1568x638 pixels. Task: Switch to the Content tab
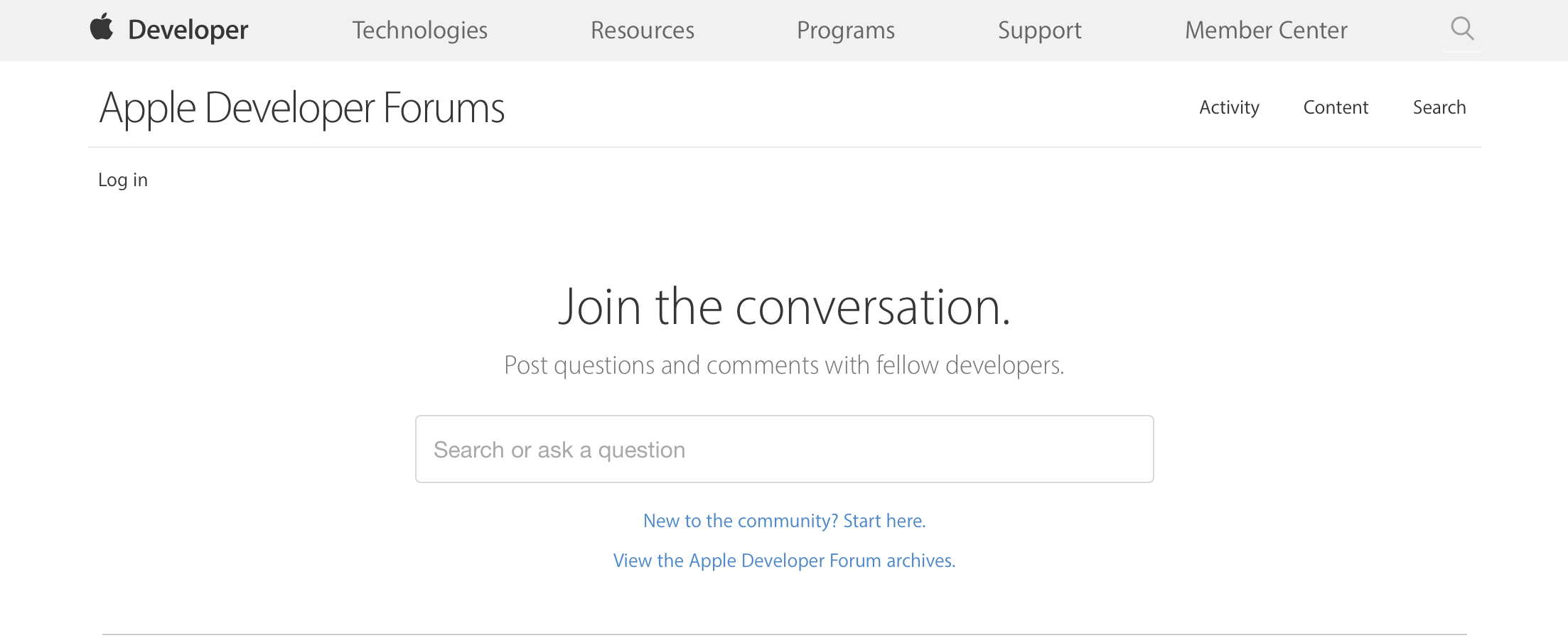(x=1336, y=107)
